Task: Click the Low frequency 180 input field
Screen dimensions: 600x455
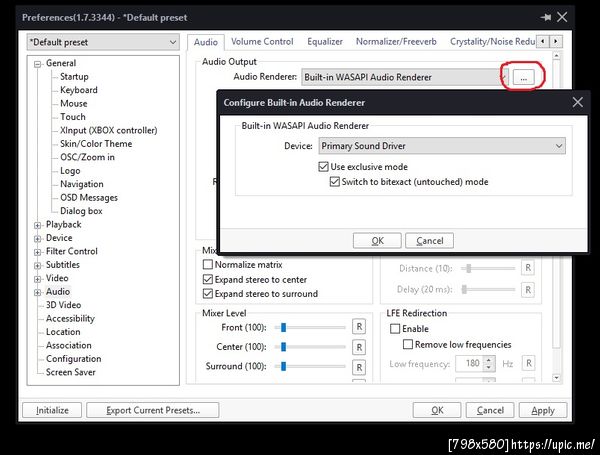Action: tap(470, 363)
